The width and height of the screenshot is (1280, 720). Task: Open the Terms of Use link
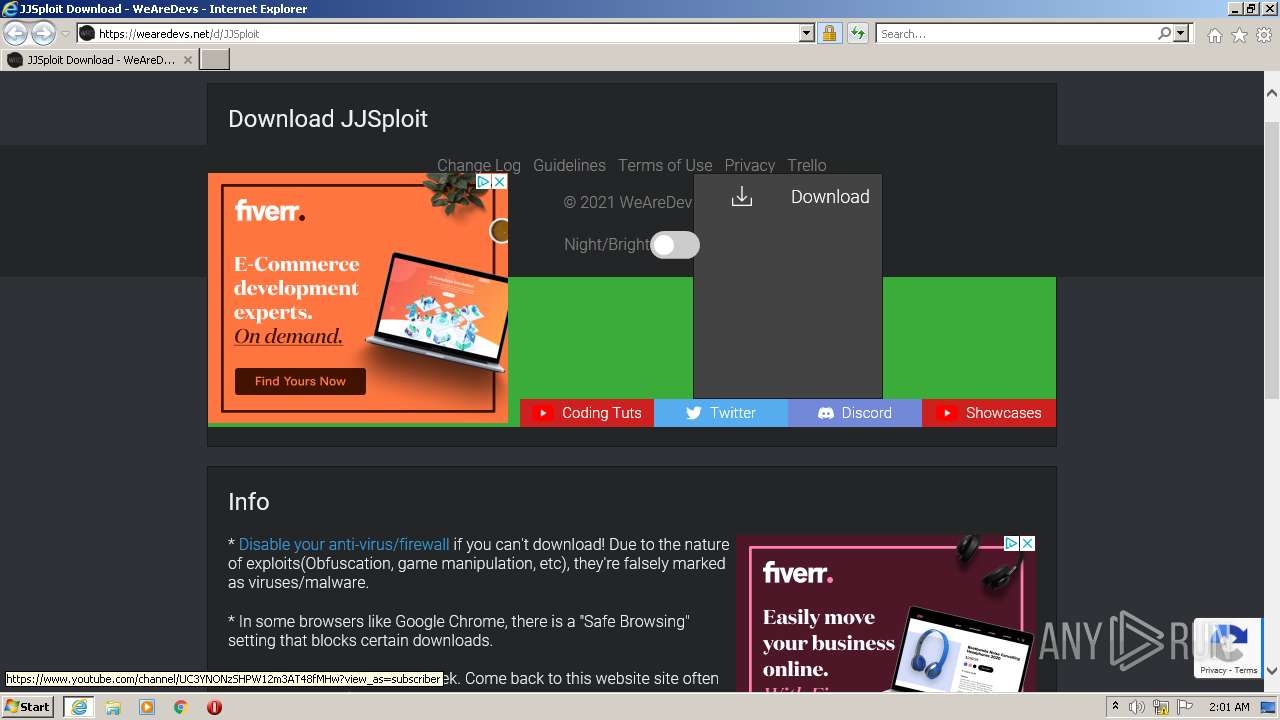[x=665, y=165]
